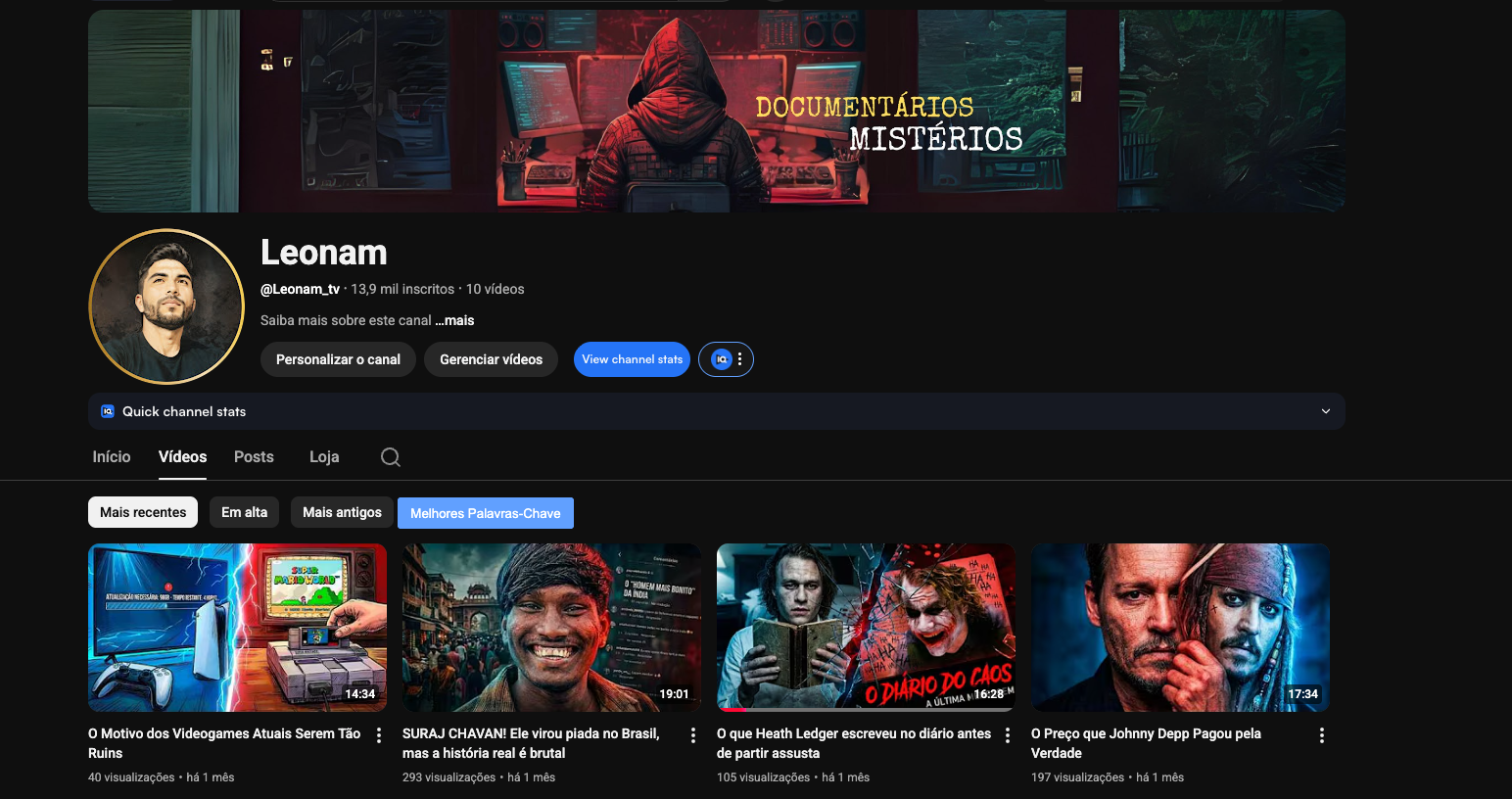Image resolution: width=1512 pixels, height=799 pixels.
Task: Play the Super Mario World console thumbnail
Action: coord(237,628)
